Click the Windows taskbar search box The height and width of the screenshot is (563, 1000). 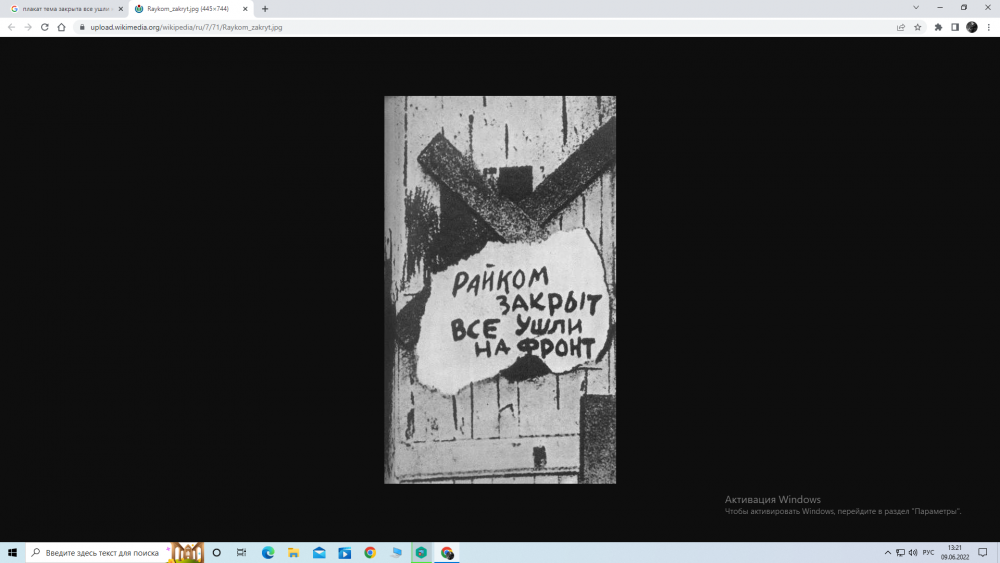coord(115,553)
